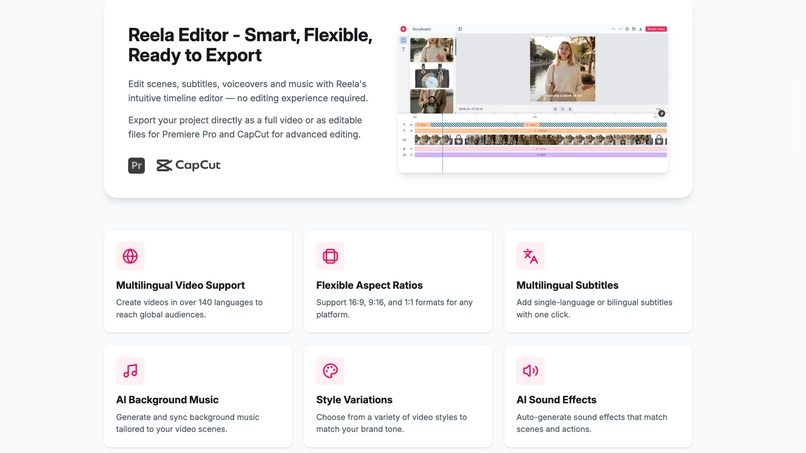This screenshot has width=806, height=453.
Task: Select the first storyboard thumbnail of the woman
Action: pos(432,50)
